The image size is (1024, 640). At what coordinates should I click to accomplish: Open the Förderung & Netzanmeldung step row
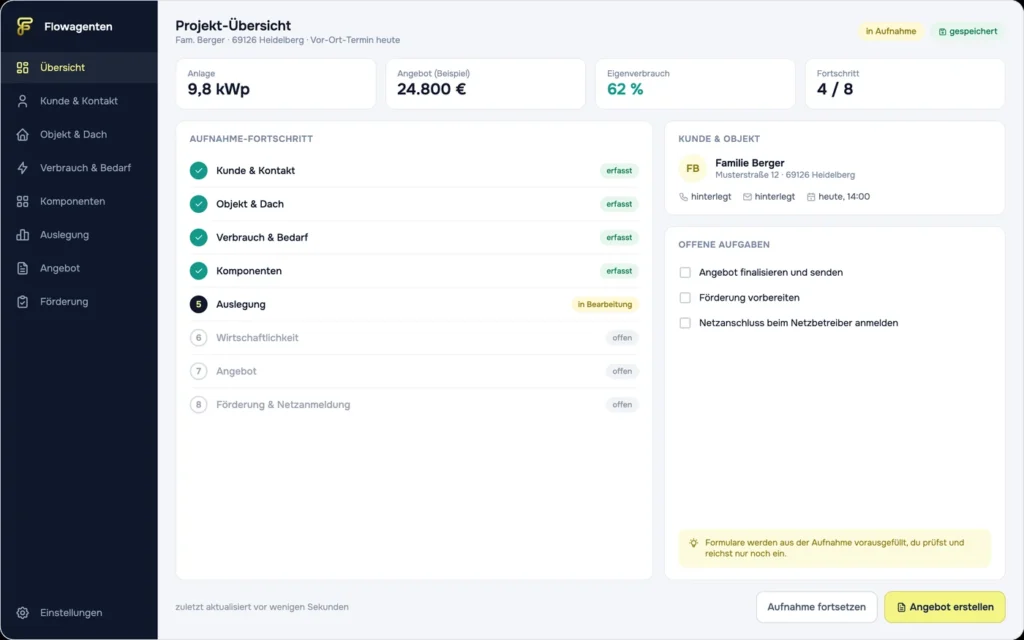(x=414, y=404)
